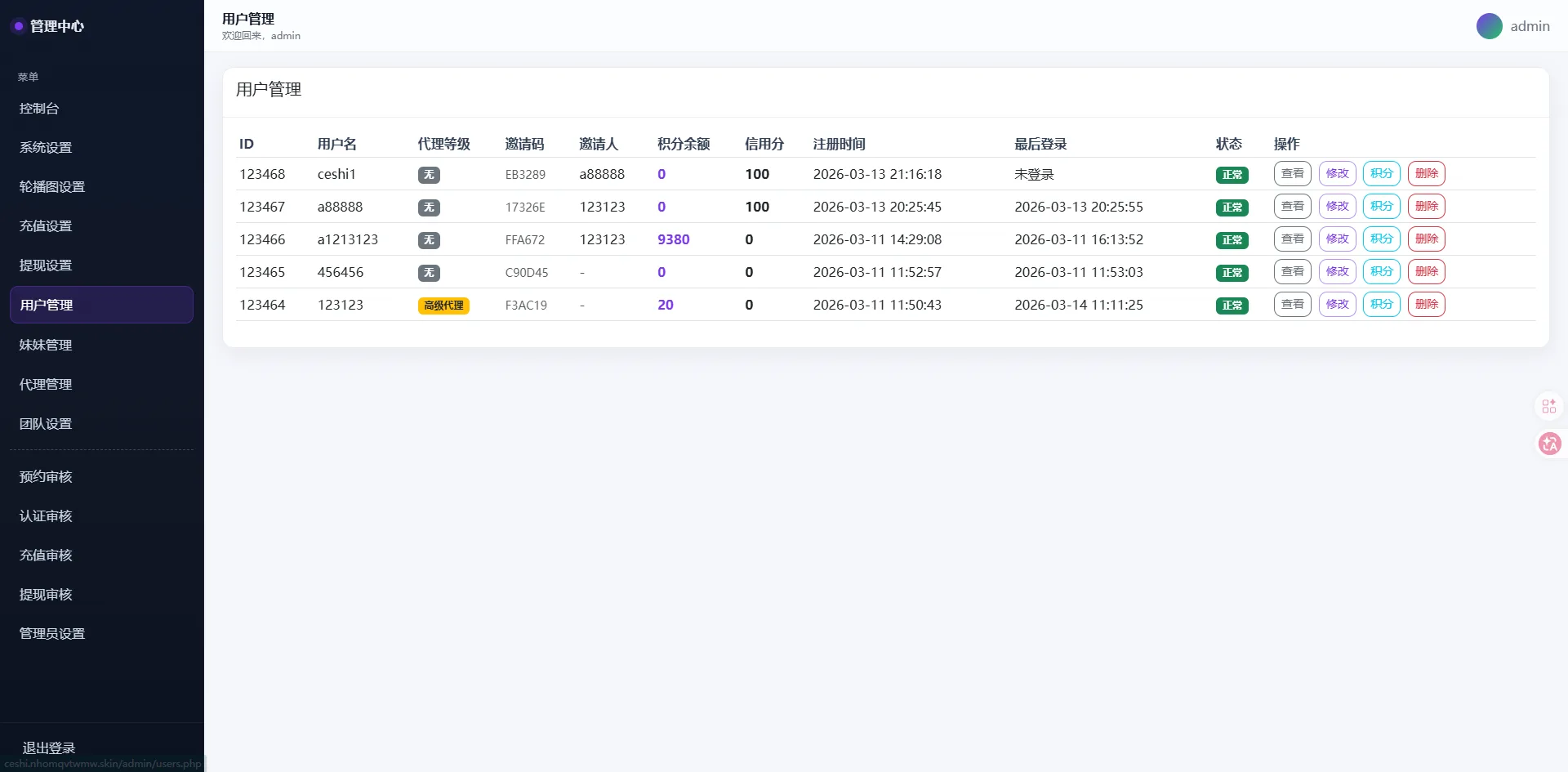Click 修改 for user a88888

[x=1337, y=207]
